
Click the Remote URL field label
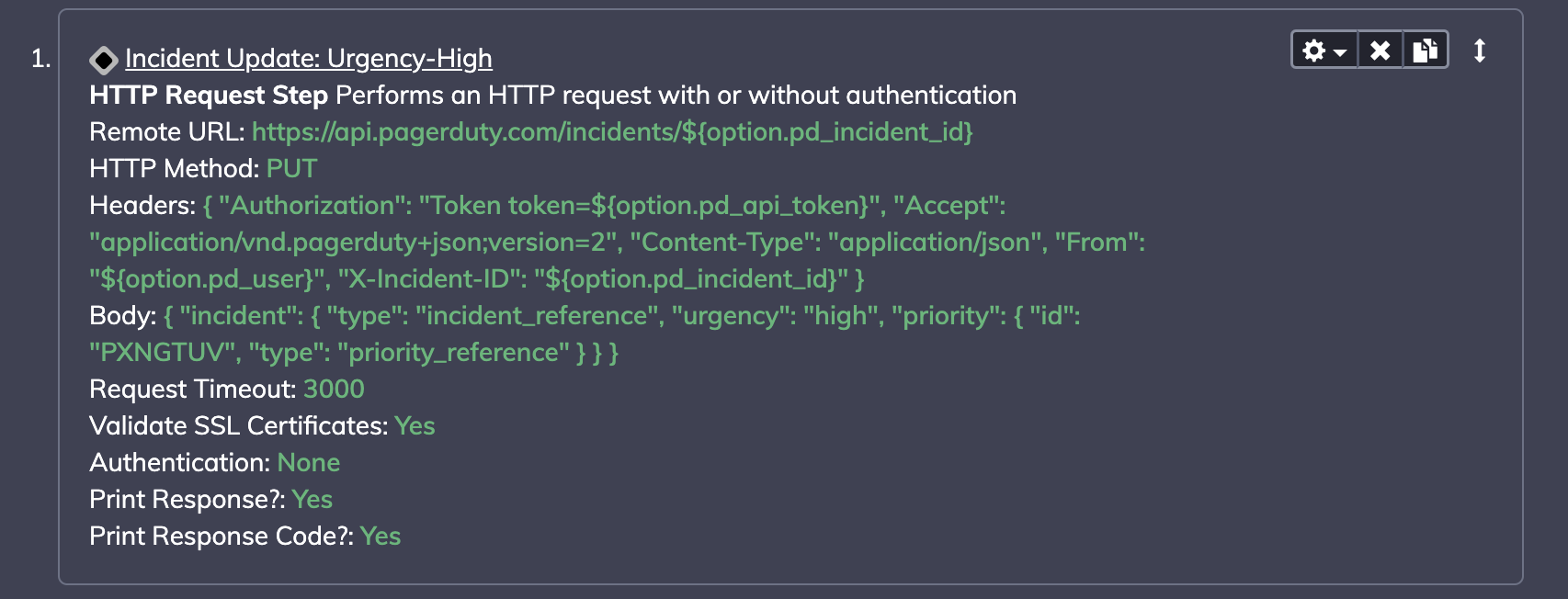167,132
